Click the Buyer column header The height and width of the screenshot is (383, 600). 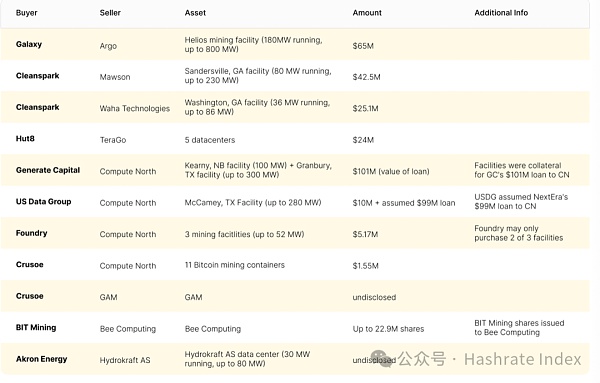[x=26, y=13]
